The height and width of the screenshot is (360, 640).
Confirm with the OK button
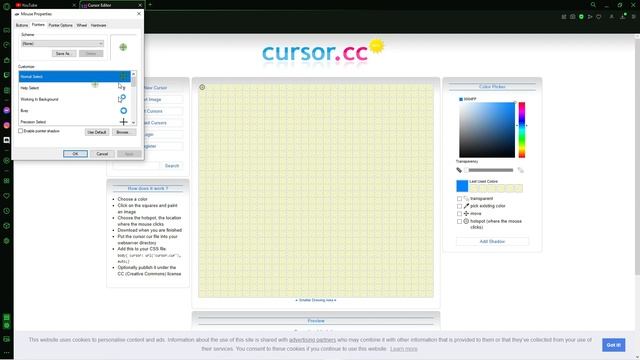click(75, 154)
